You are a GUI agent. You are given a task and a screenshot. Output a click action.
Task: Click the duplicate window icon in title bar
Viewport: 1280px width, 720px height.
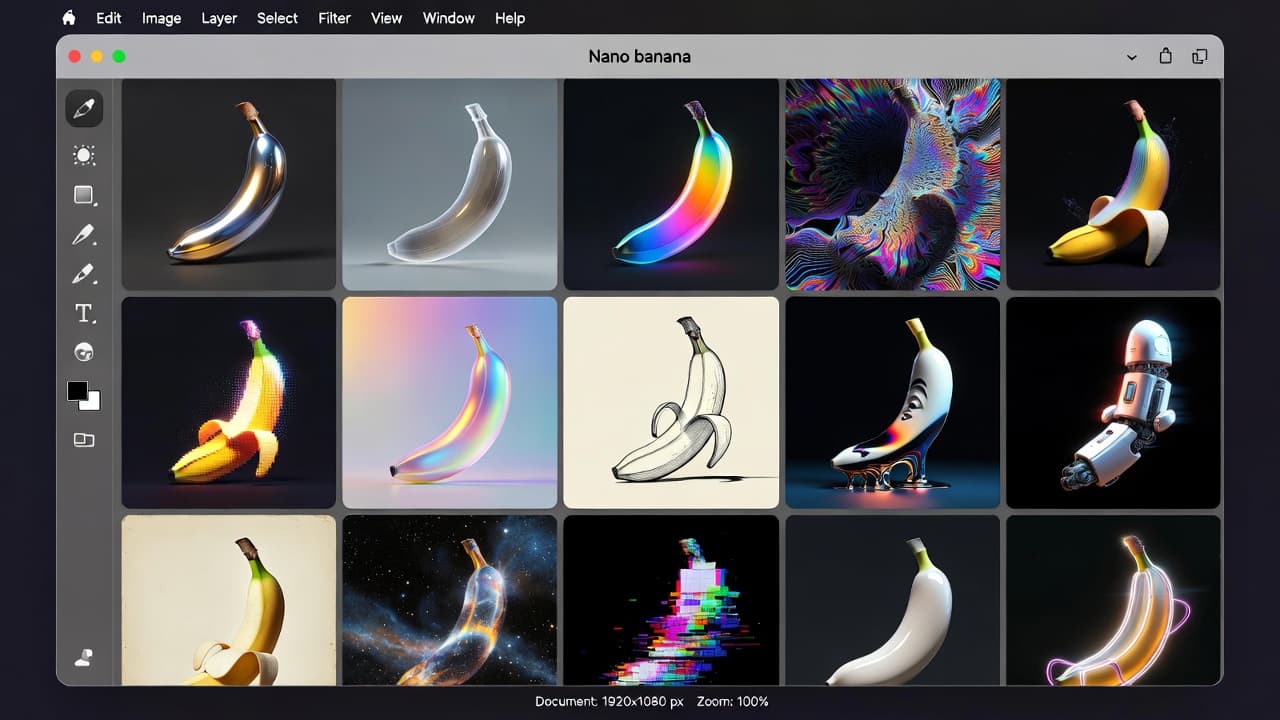1199,57
